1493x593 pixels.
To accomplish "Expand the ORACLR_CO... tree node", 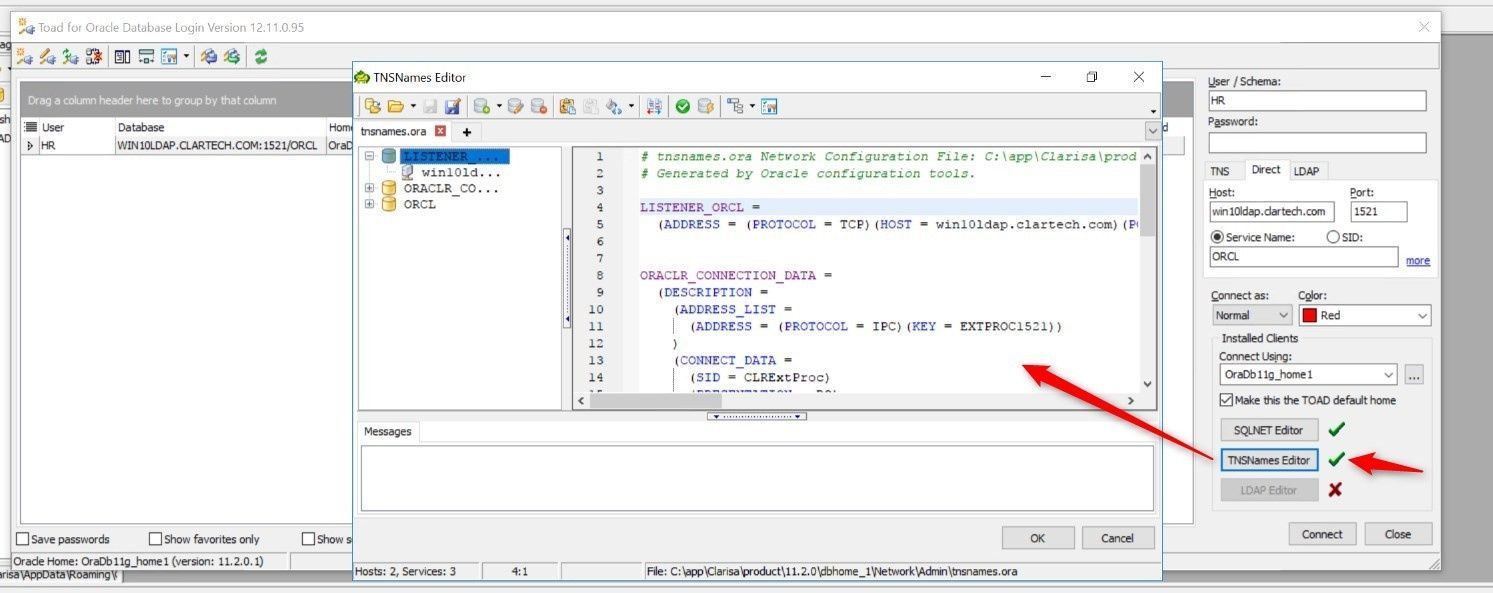I will (x=370, y=188).
